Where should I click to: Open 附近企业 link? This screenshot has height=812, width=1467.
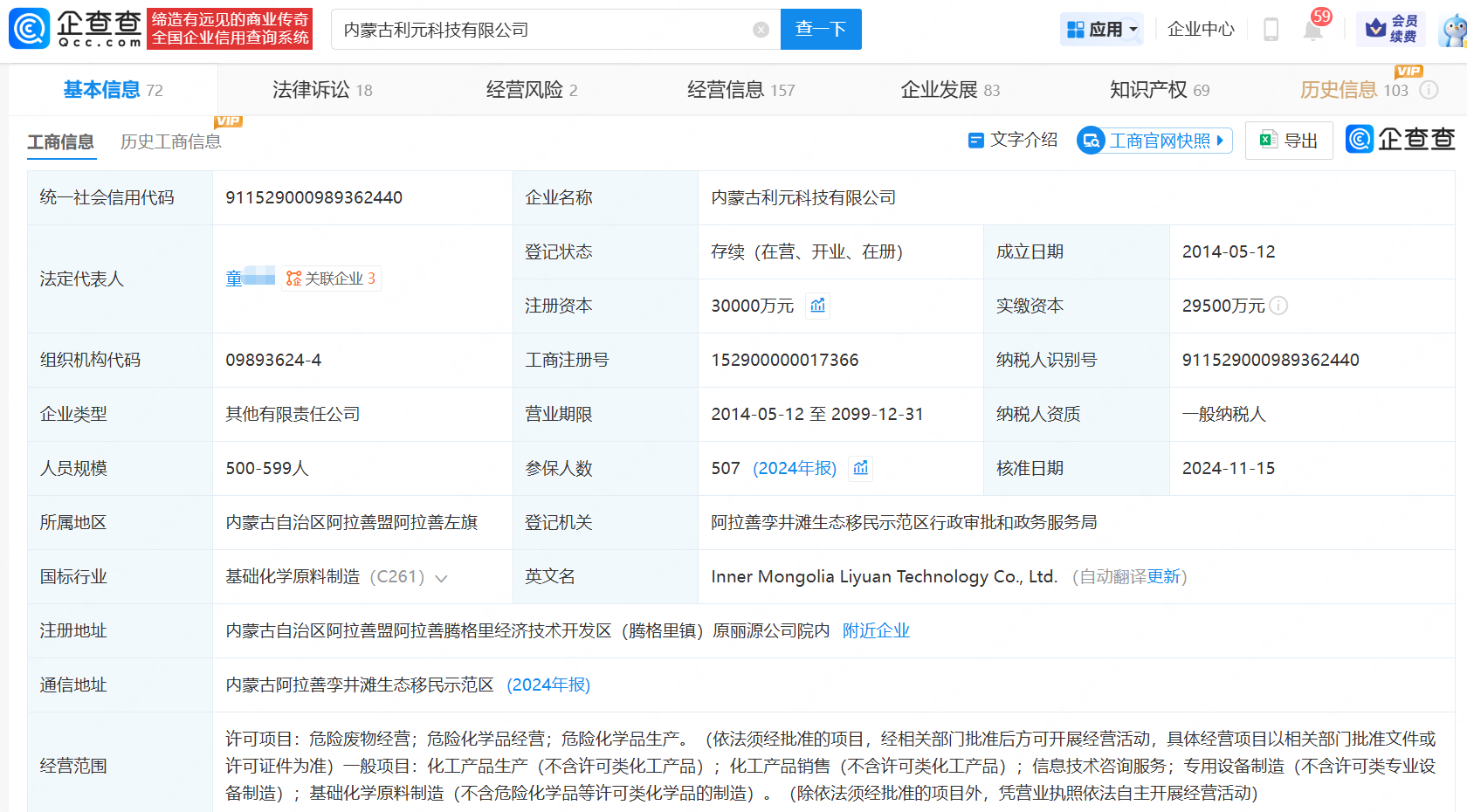tap(876, 630)
